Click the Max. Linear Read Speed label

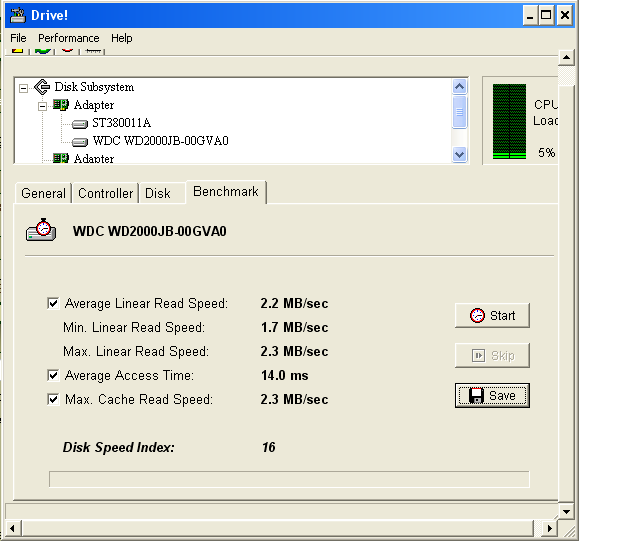[x=136, y=352]
